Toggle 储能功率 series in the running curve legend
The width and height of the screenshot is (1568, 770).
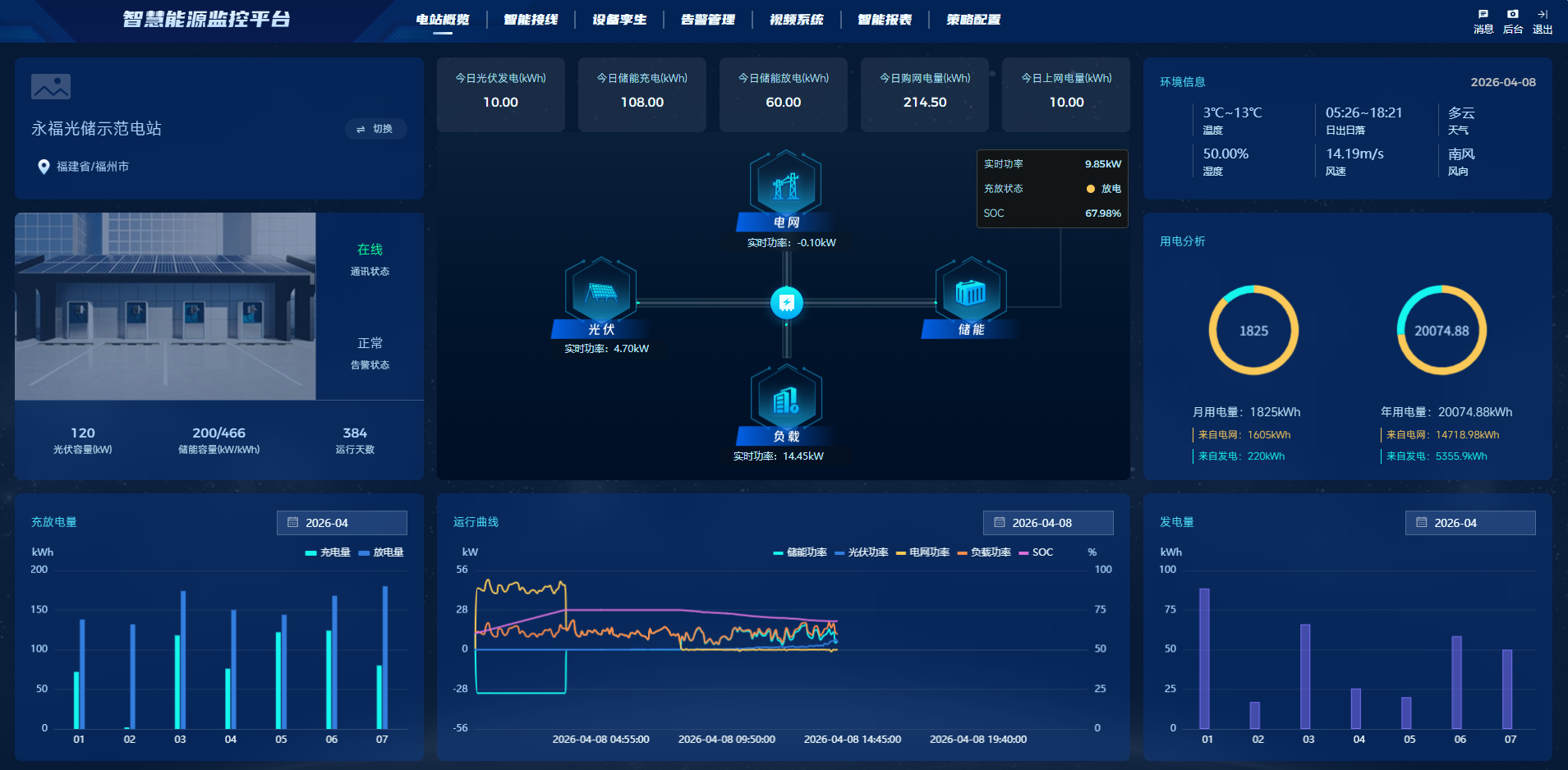pos(799,552)
